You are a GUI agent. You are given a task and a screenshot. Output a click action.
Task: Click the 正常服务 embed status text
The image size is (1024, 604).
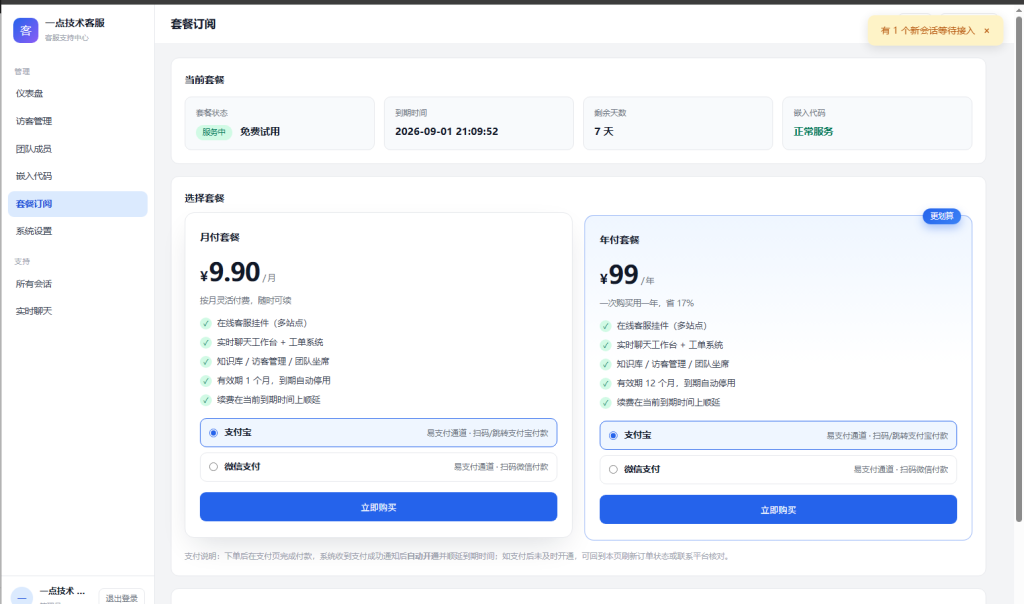coord(813,131)
